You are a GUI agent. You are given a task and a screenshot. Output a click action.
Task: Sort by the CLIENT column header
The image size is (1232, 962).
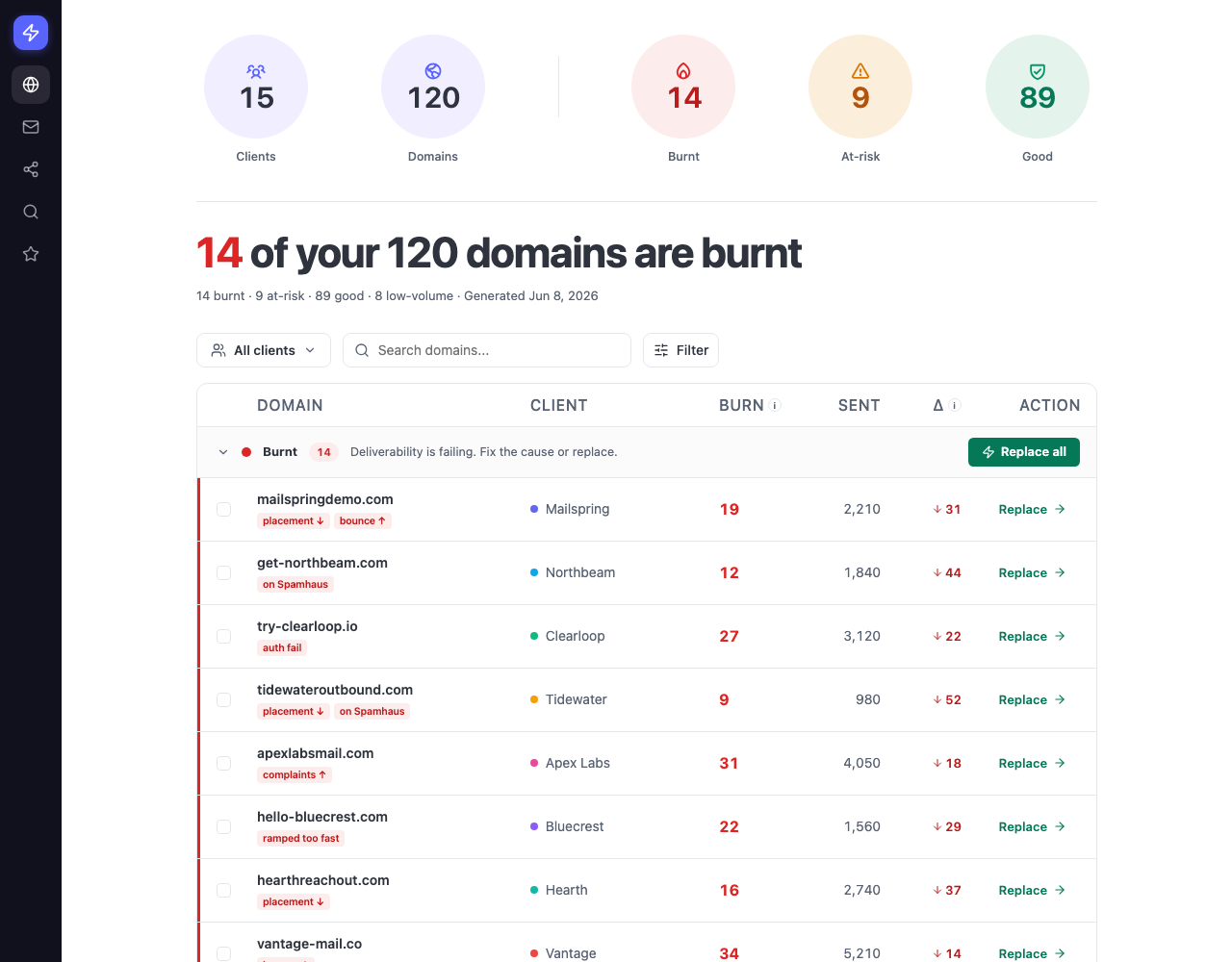click(x=558, y=406)
